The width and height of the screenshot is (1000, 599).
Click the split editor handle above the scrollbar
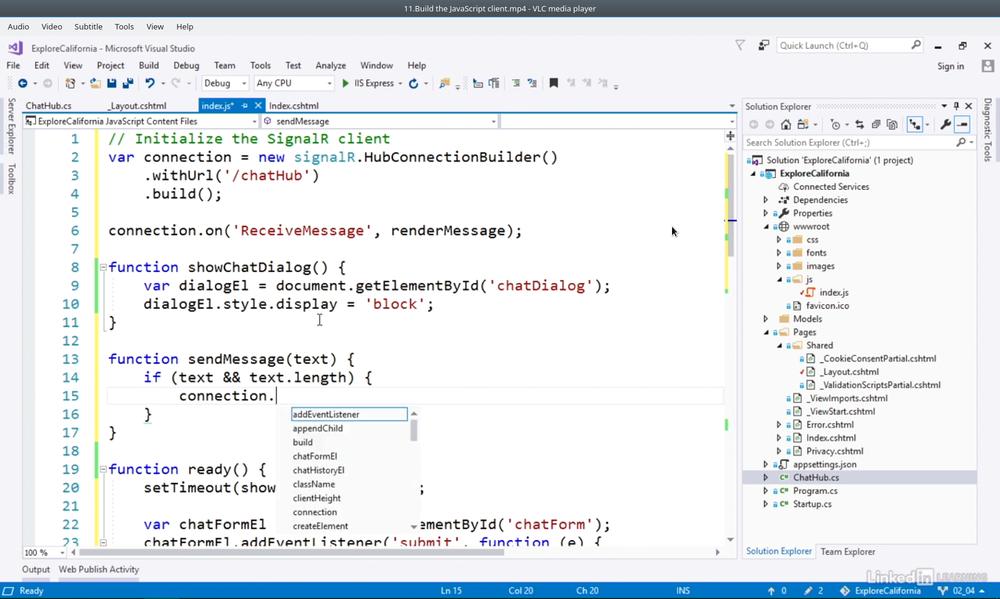point(730,136)
